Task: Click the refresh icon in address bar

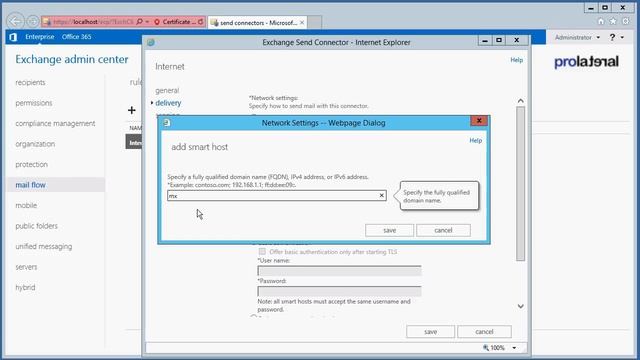Action: (x=201, y=22)
